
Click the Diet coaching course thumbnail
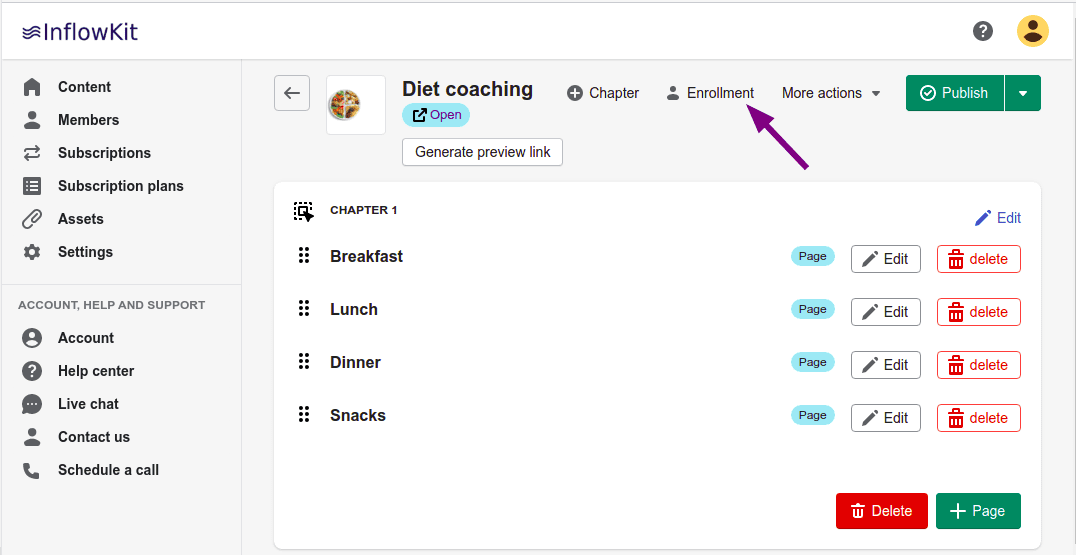coord(355,105)
